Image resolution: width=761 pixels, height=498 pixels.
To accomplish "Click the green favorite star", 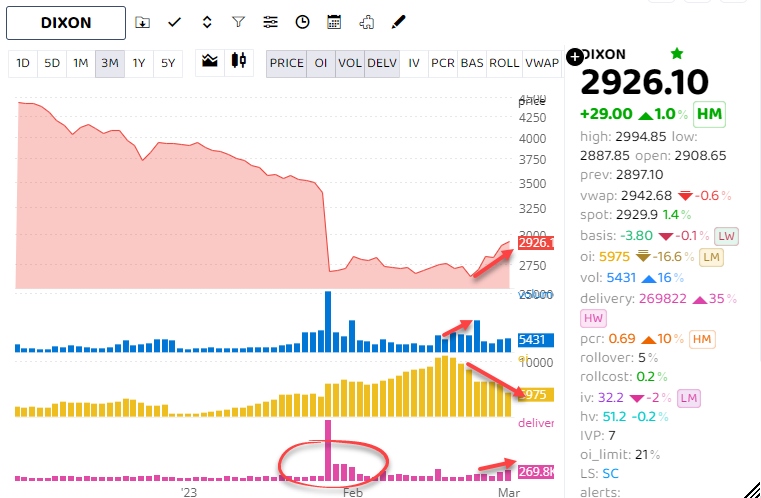I will click(677, 53).
